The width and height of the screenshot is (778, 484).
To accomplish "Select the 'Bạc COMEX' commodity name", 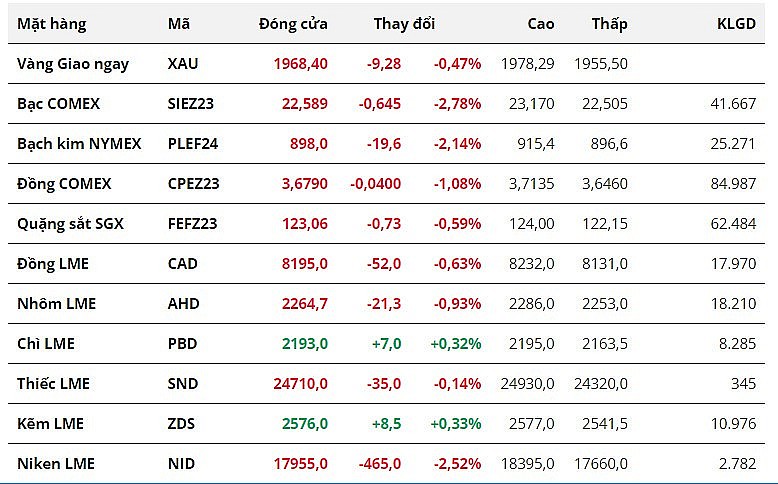I will [x=59, y=104].
